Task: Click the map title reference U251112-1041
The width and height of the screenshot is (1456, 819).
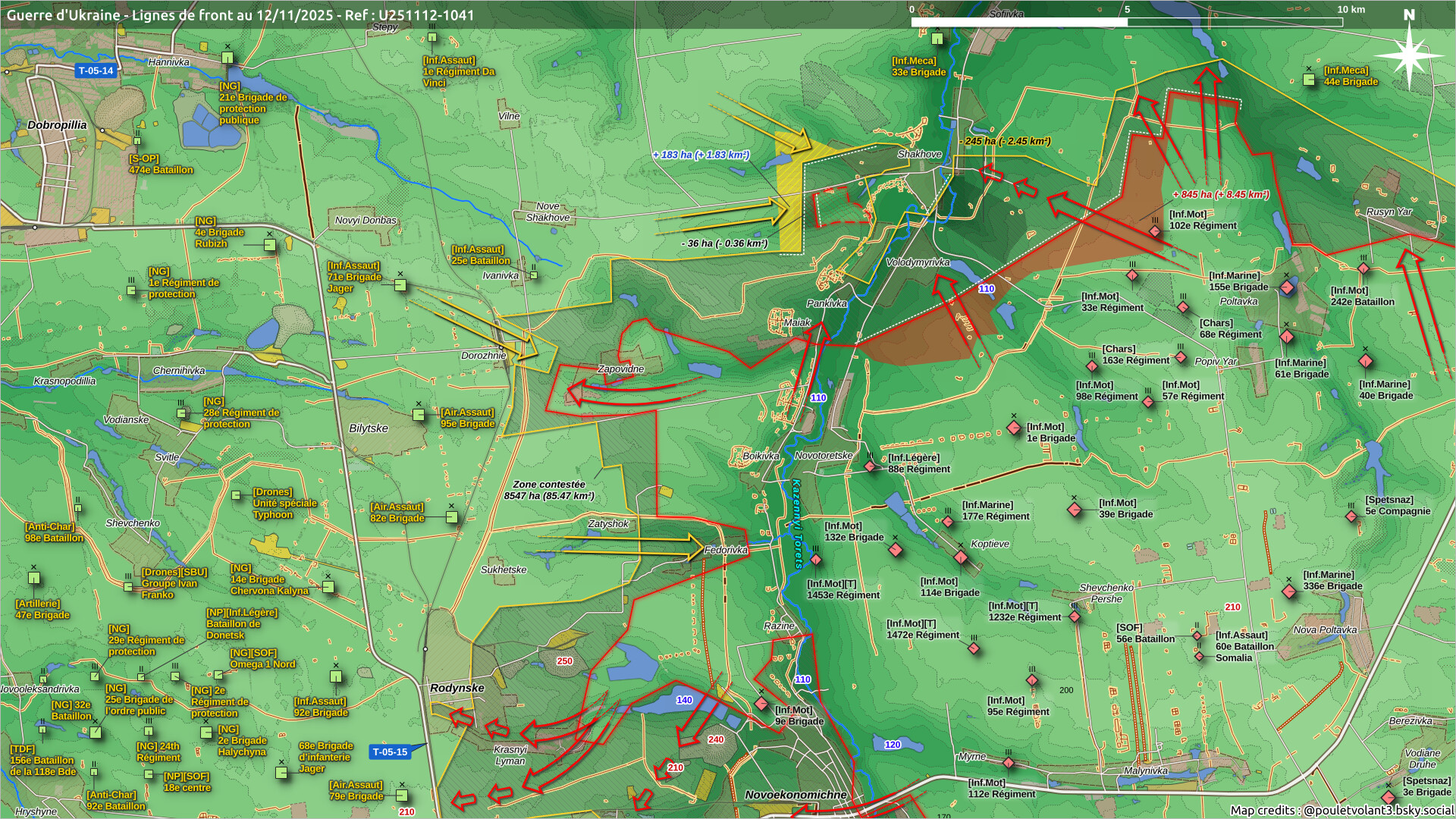Action: (x=426, y=15)
